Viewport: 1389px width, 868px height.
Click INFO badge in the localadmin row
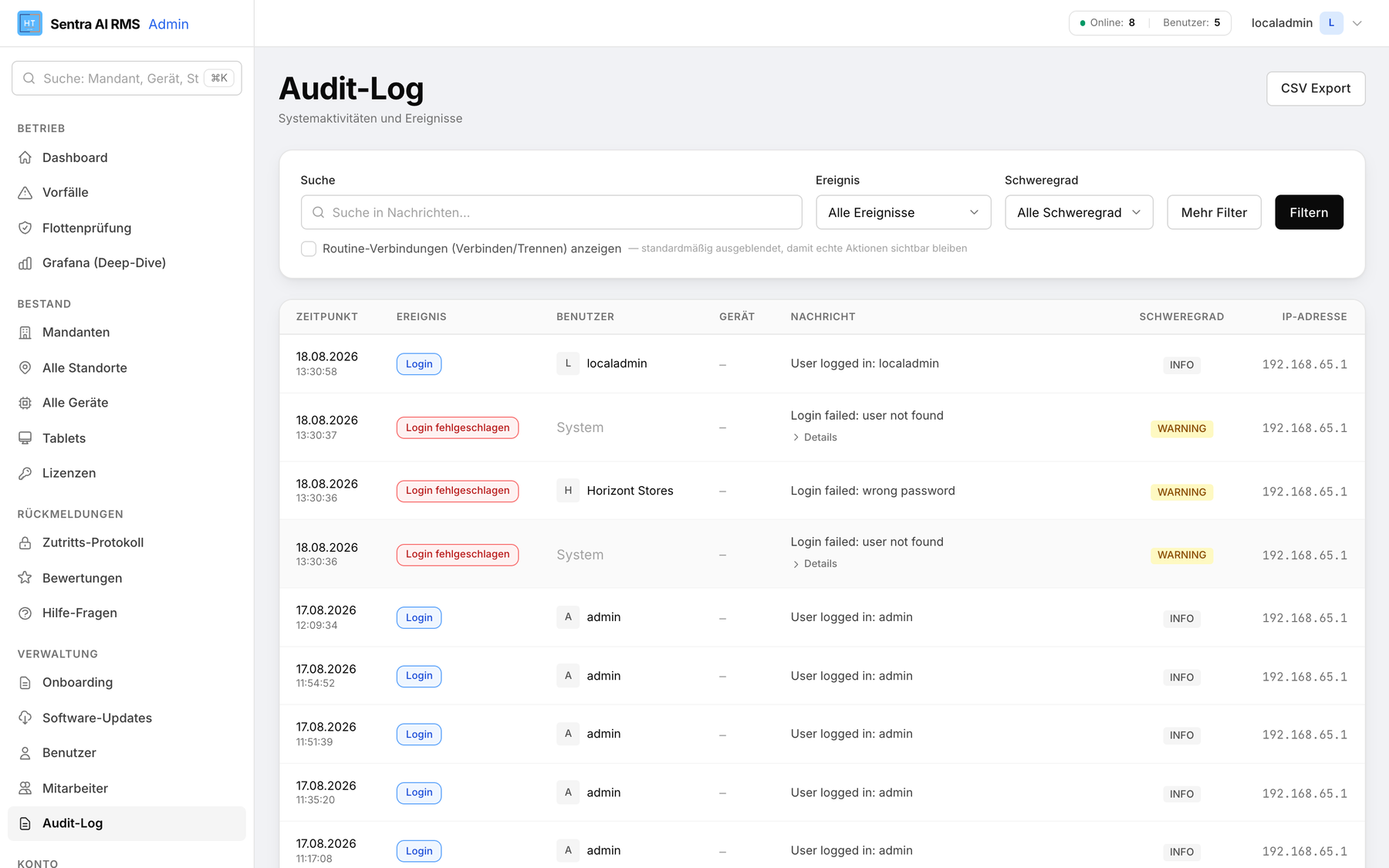point(1181,365)
